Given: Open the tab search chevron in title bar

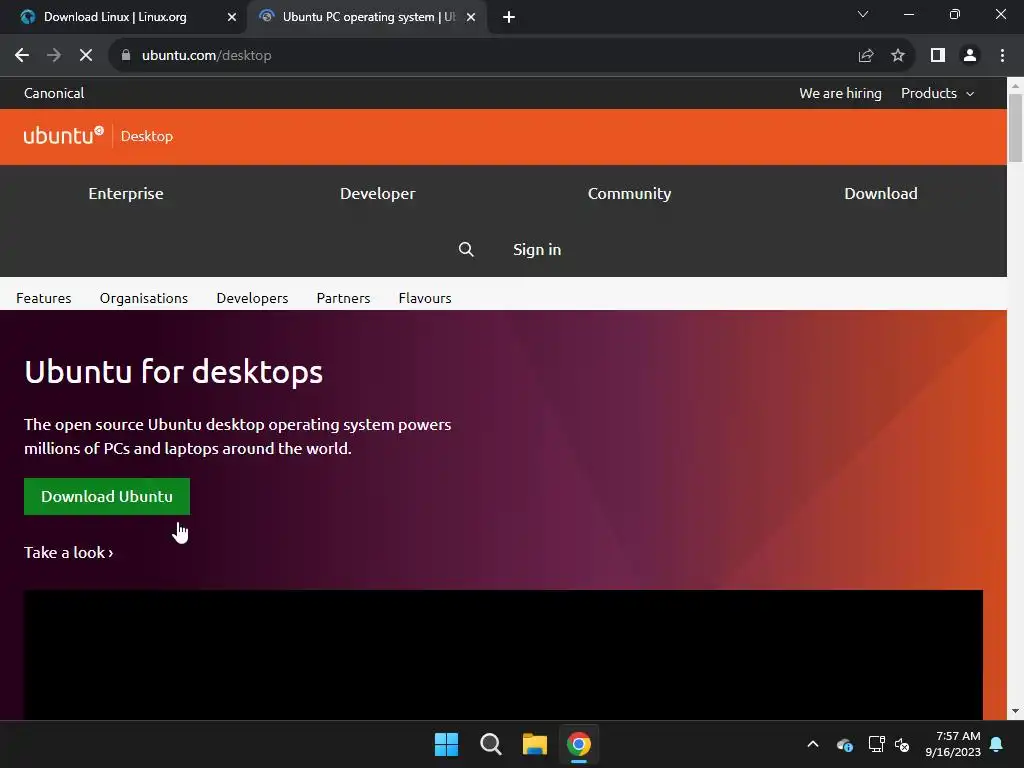Looking at the screenshot, I should (863, 14).
